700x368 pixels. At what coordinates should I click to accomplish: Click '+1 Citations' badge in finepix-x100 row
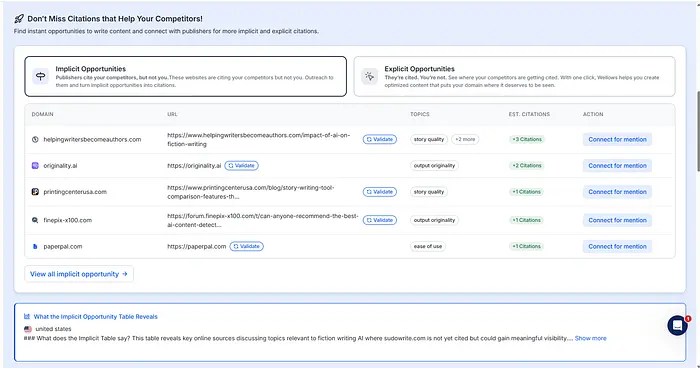coord(527,220)
